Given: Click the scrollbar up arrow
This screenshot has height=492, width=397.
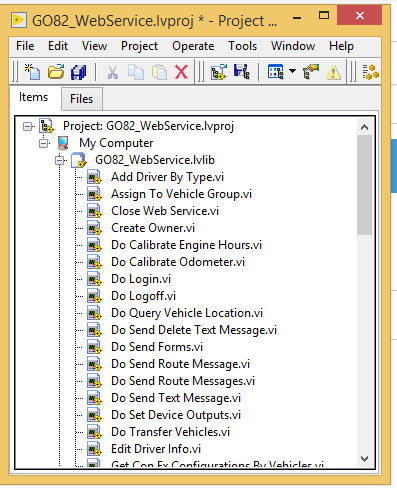Looking at the screenshot, I should pyautogui.click(x=364, y=127).
